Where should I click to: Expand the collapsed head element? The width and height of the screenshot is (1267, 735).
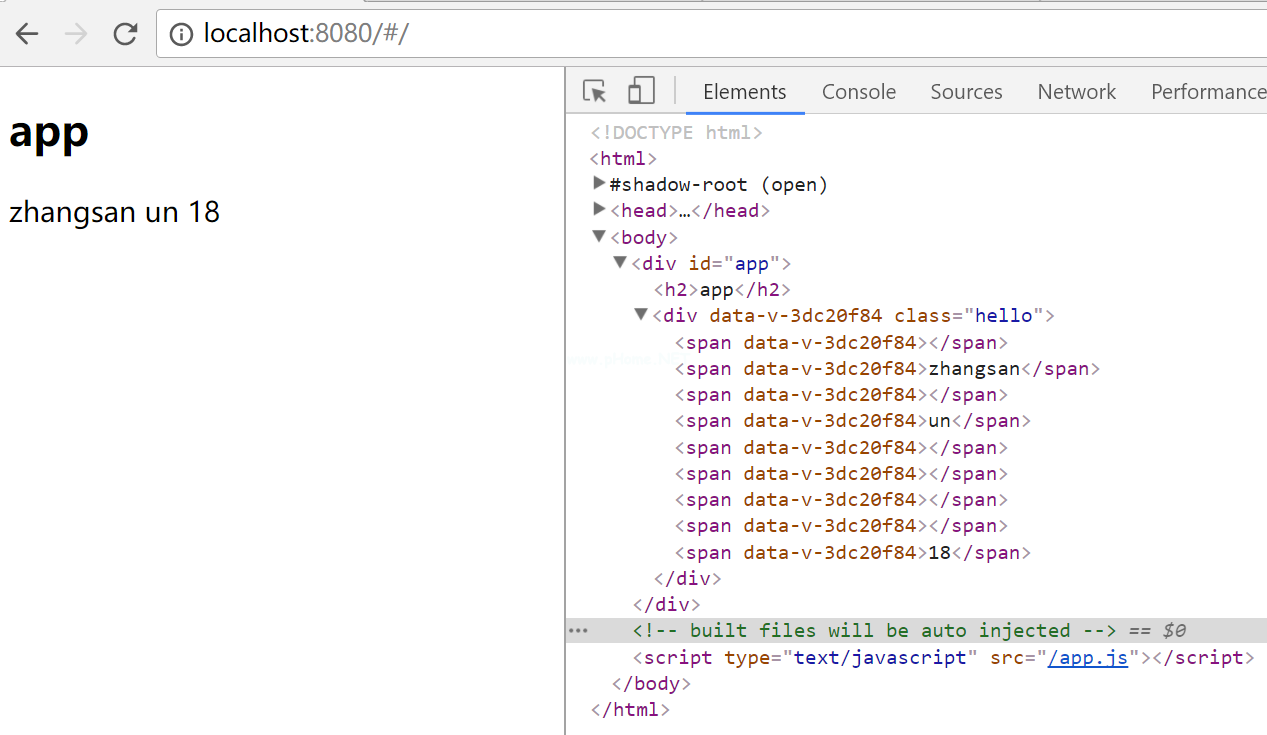pos(599,210)
